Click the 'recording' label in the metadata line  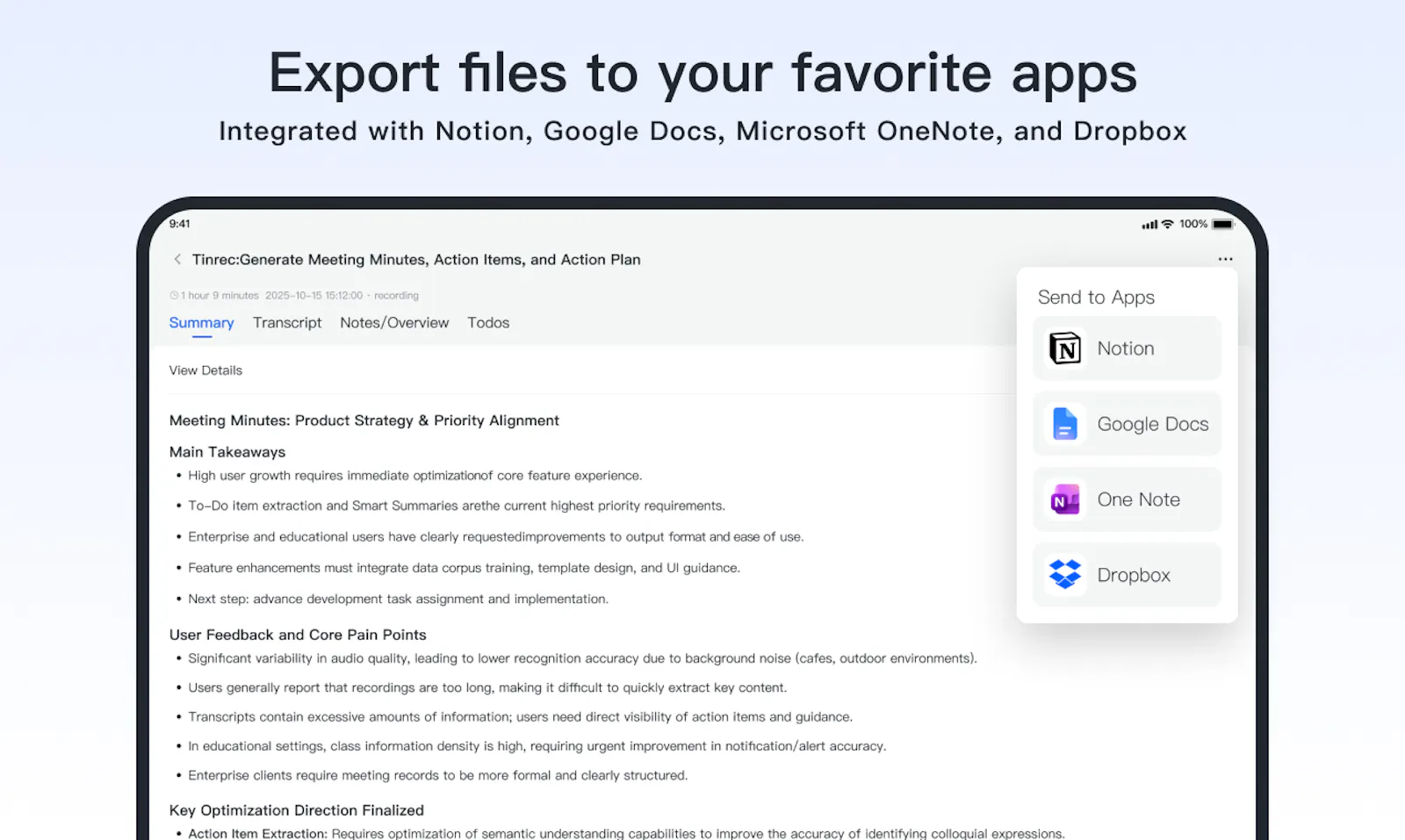pyautogui.click(x=396, y=296)
